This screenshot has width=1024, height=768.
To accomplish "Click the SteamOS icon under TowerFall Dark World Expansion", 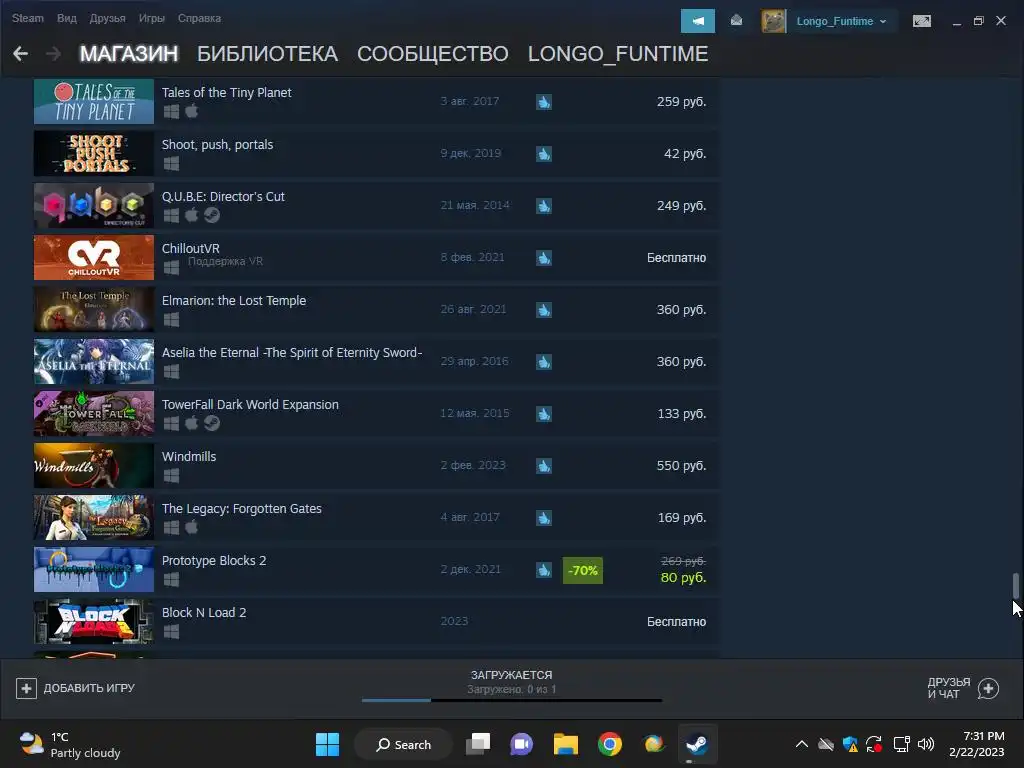I will [x=212, y=423].
